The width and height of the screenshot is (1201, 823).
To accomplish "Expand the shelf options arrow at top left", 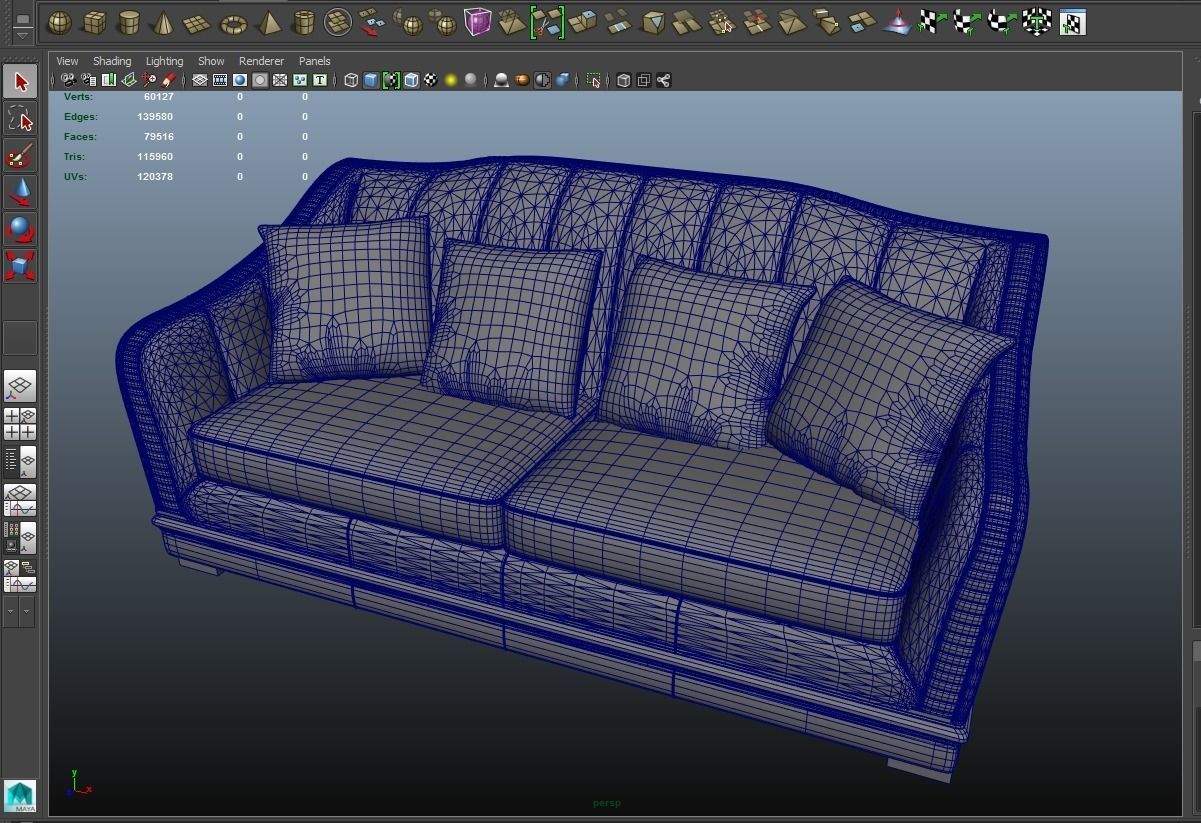I will tap(20, 37).
